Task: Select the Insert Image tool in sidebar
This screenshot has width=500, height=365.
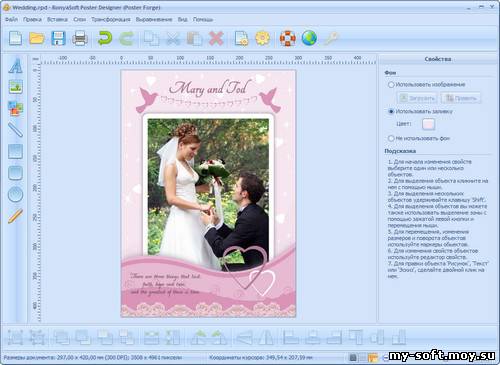Action: [15, 87]
